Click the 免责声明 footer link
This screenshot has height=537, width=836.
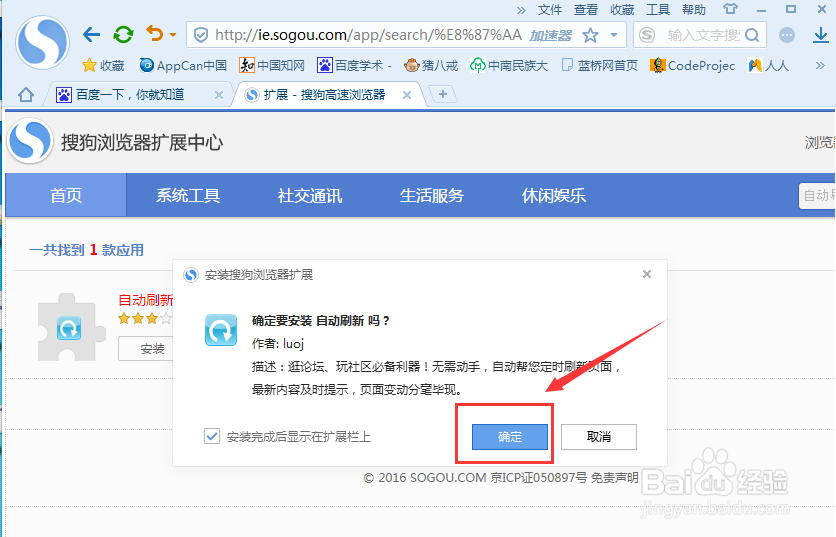point(614,477)
